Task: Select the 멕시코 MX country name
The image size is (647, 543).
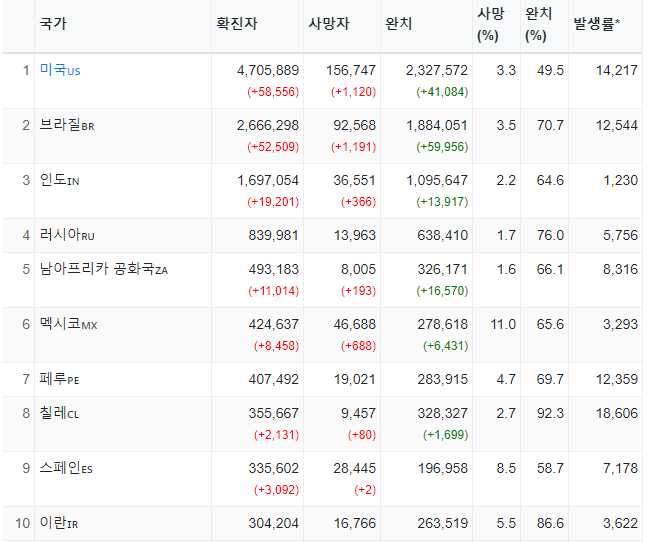Action: (x=68, y=324)
